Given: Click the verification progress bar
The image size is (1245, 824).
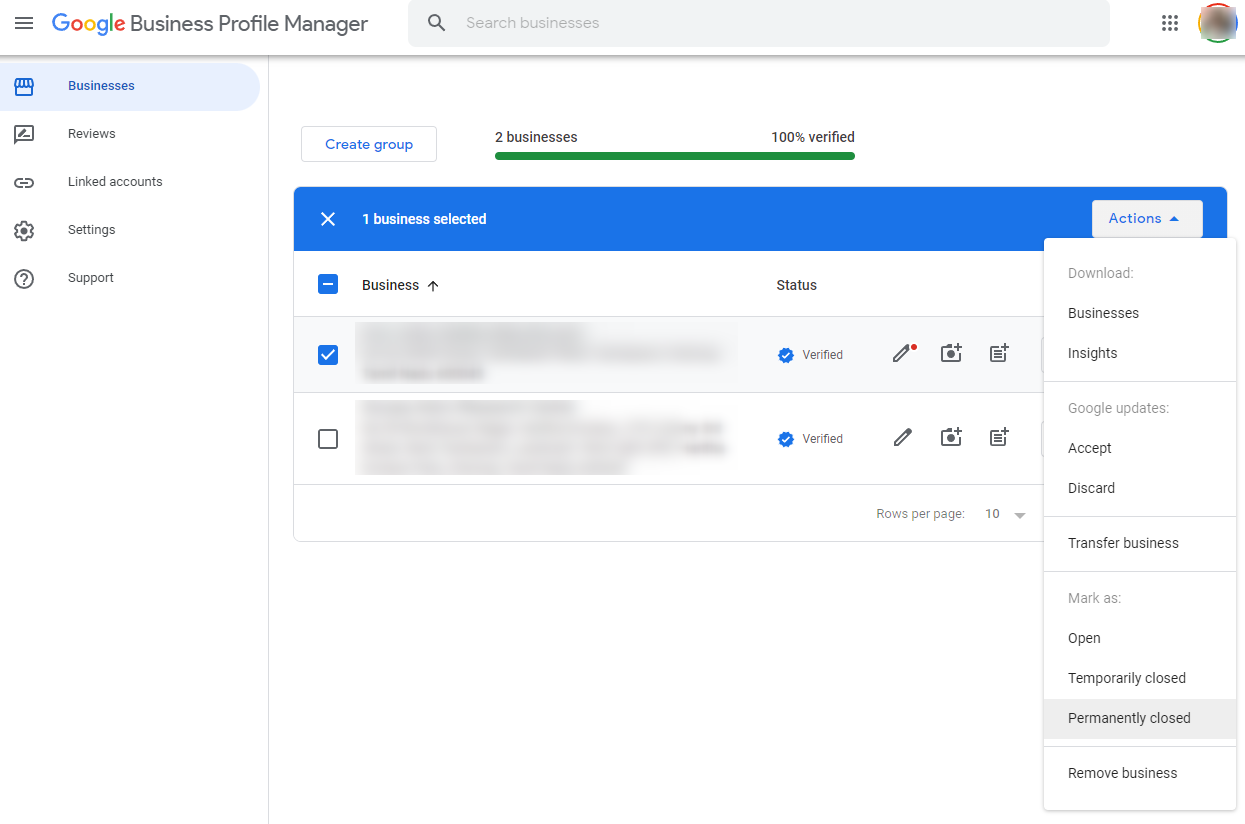Looking at the screenshot, I should tap(675, 156).
